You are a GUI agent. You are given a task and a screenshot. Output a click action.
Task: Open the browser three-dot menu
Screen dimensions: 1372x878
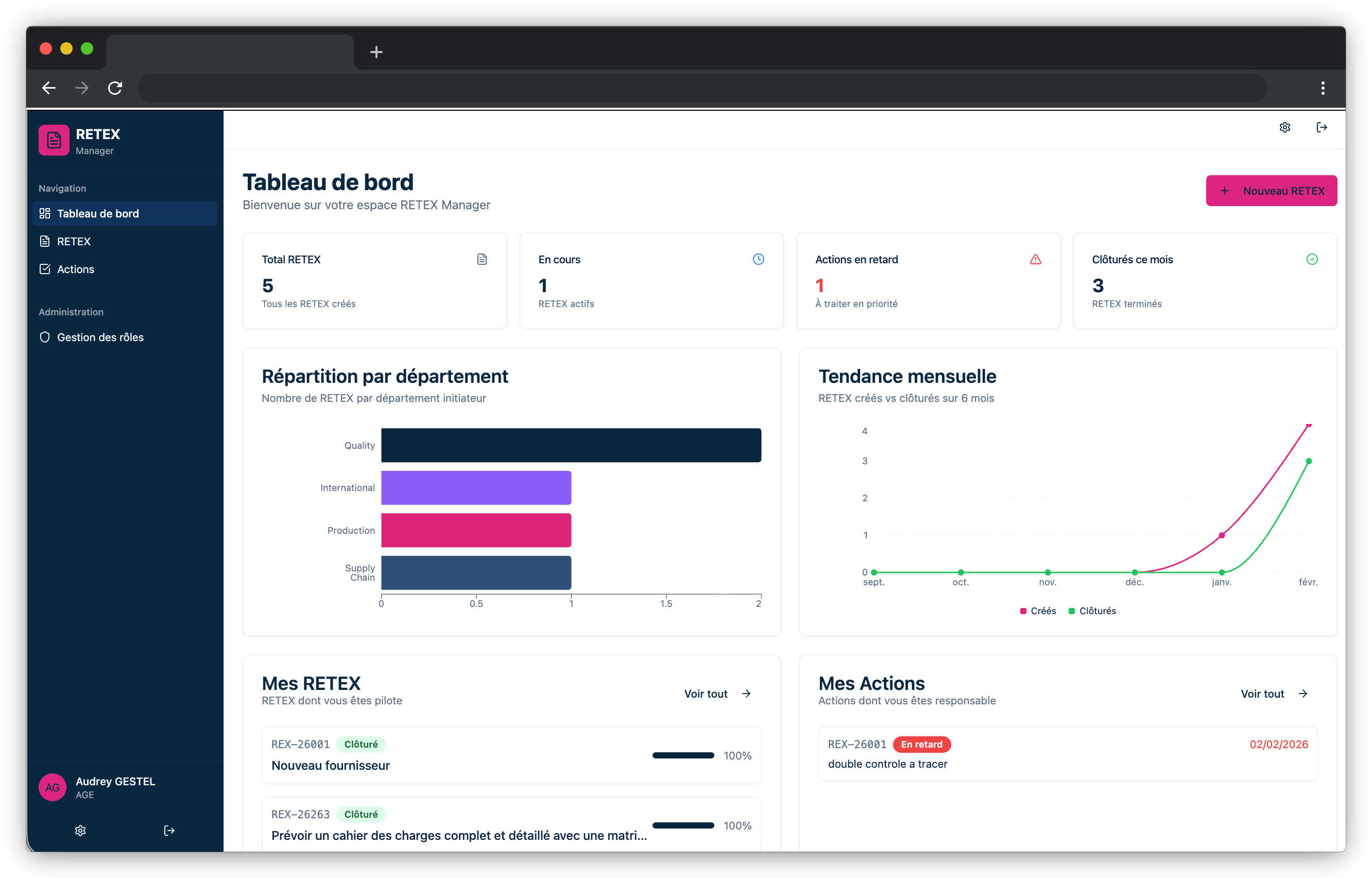pos(1323,88)
